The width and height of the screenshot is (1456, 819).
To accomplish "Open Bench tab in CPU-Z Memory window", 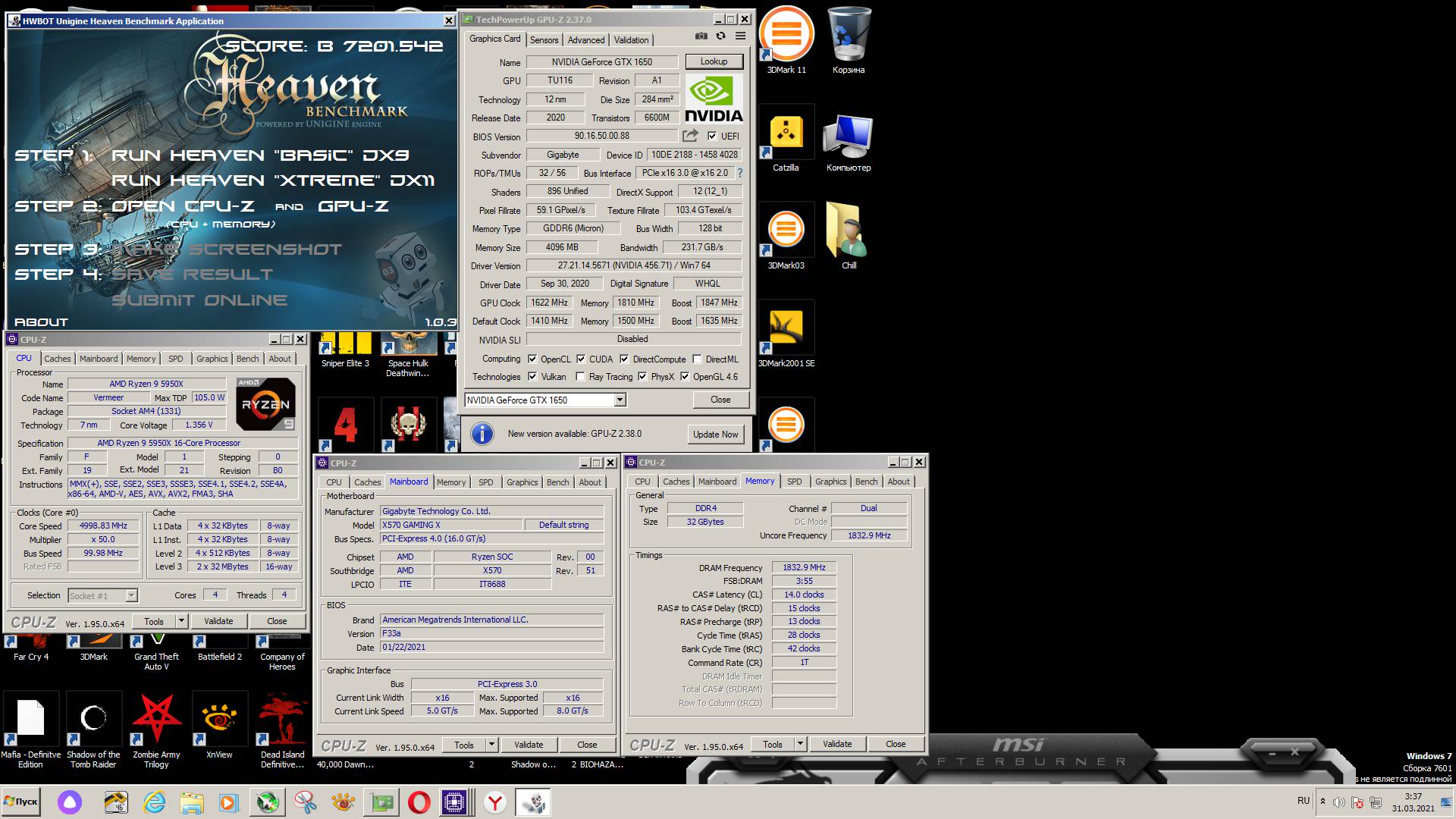I will coord(866,482).
